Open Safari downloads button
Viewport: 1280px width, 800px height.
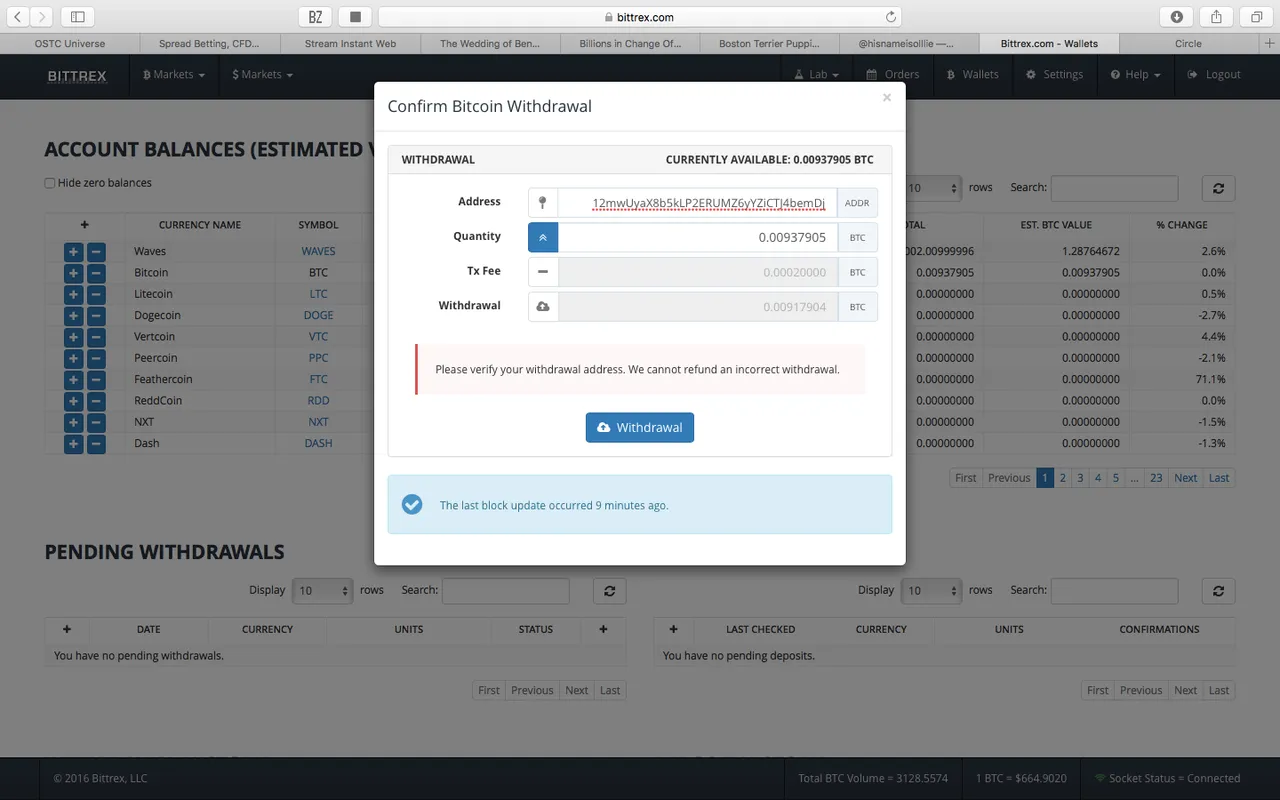[x=1177, y=17]
